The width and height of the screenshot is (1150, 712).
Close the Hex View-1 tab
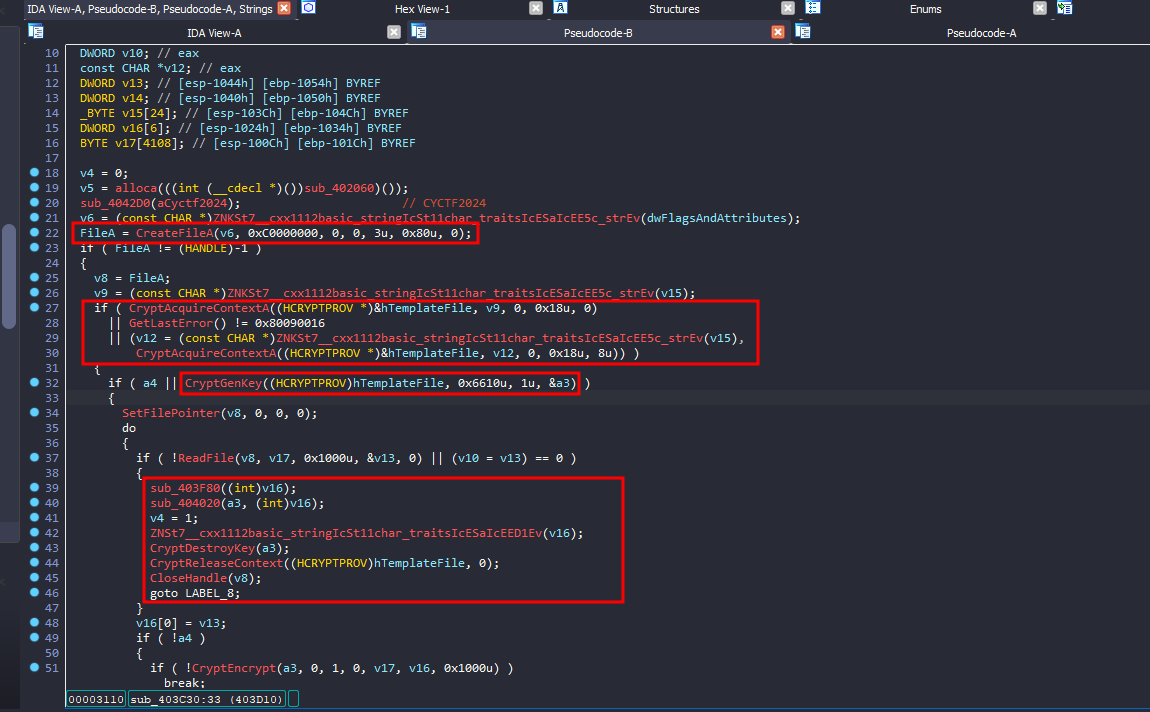536,8
